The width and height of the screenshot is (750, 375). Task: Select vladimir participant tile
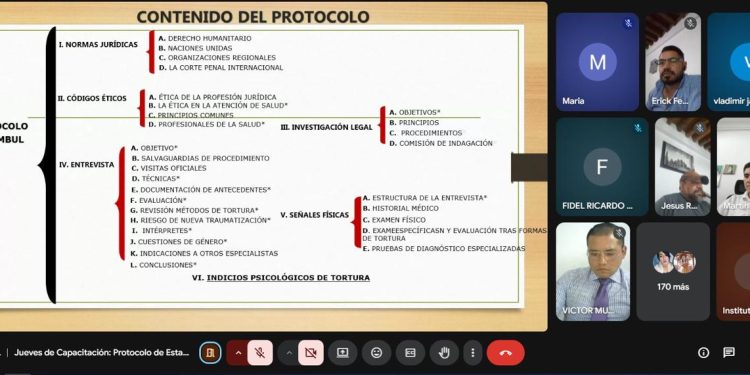(x=728, y=62)
